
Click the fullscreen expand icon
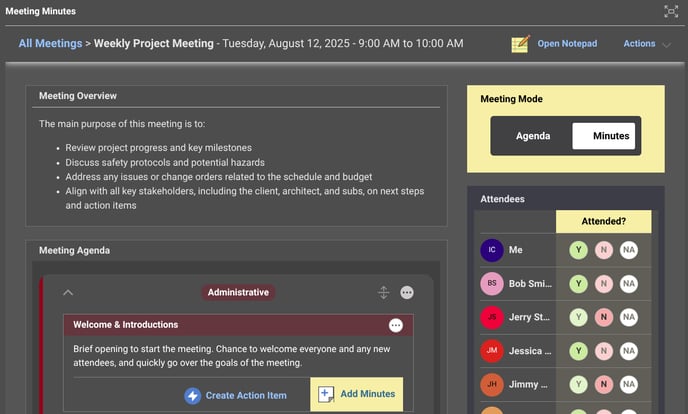click(x=671, y=11)
